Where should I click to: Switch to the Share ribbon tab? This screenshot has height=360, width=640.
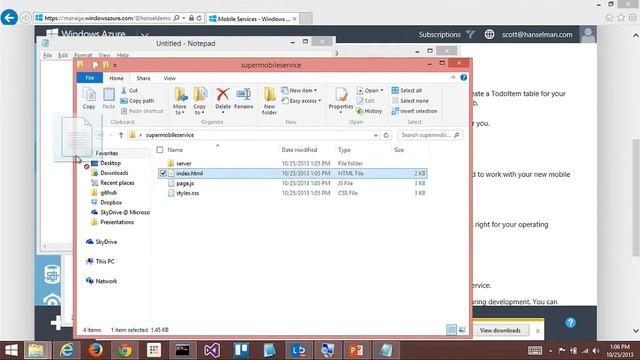pos(143,78)
